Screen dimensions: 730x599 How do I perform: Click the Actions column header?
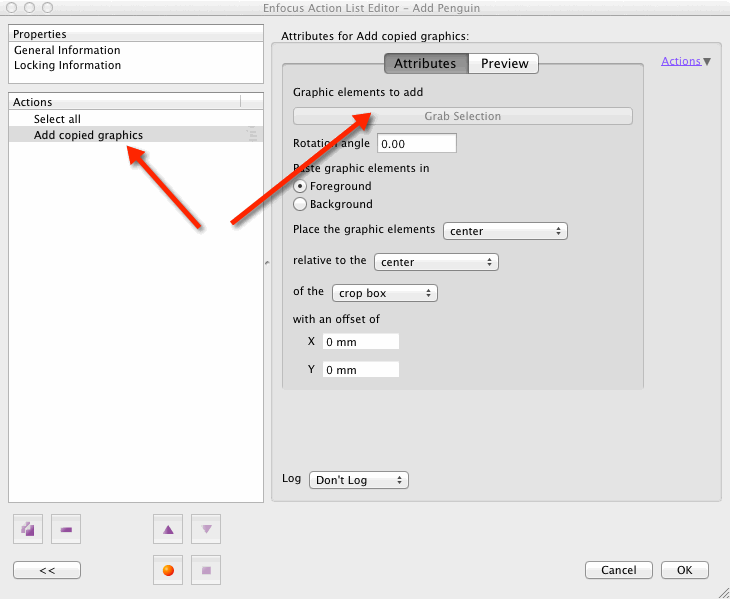click(x=124, y=101)
